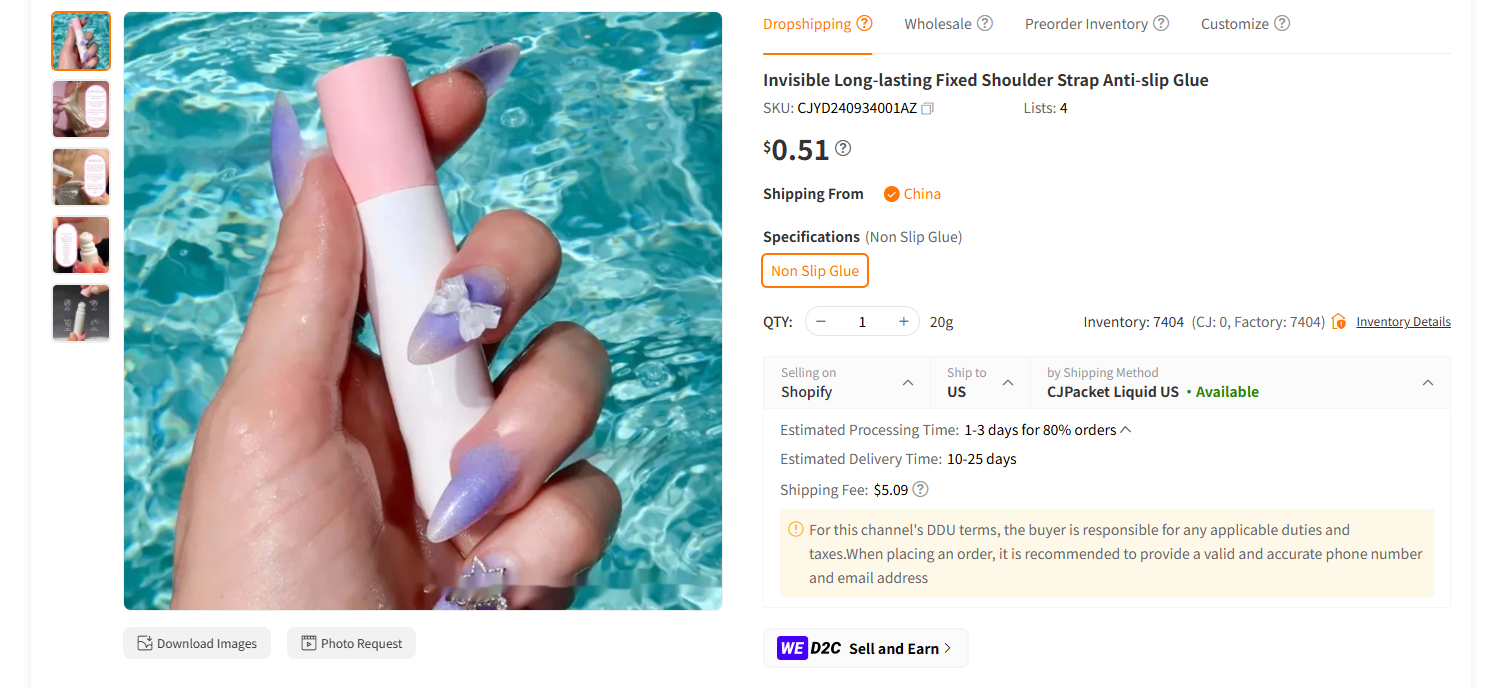The height and width of the screenshot is (688, 1485).
Task: Select the second product thumbnail image
Action: click(81, 109)
